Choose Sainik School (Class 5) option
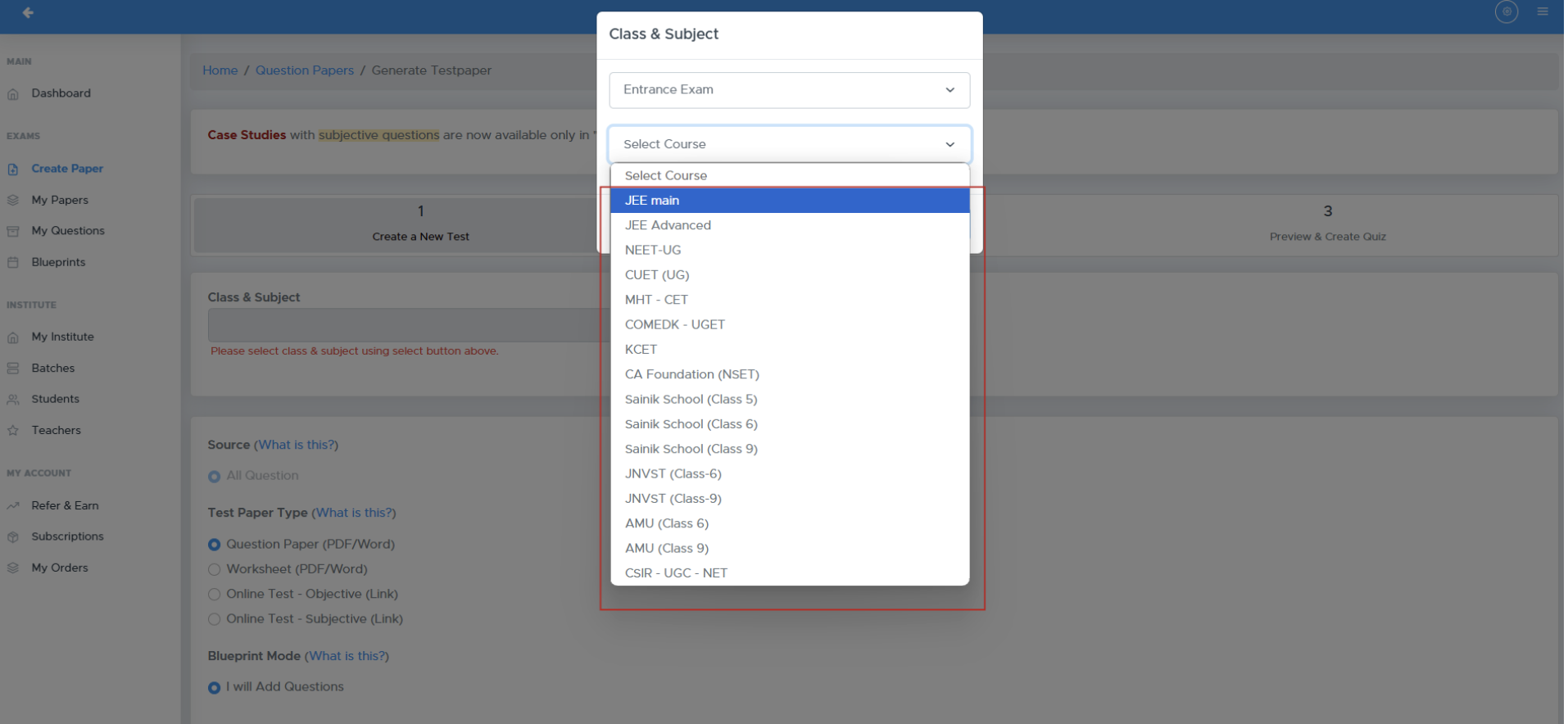Viewport: 1568px width, 724px height. (789, 399)
